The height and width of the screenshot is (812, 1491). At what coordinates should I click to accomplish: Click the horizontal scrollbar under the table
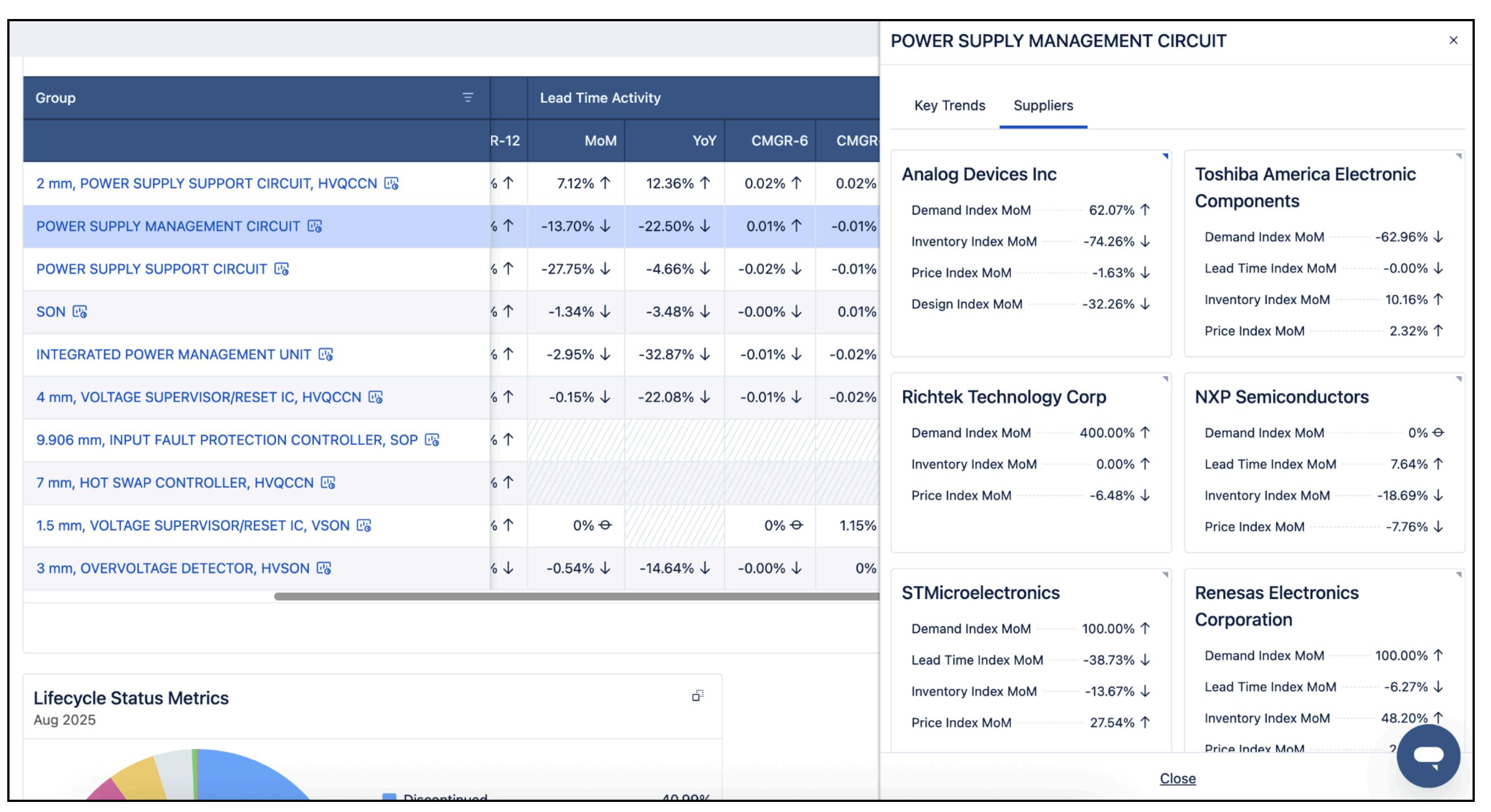[x=577, y=597]
